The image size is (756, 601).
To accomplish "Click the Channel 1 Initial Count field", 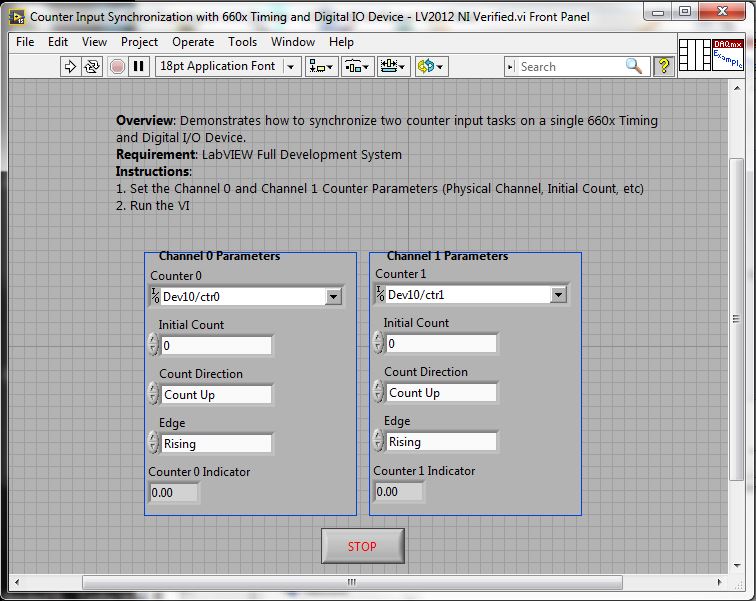I will (441, 344).
